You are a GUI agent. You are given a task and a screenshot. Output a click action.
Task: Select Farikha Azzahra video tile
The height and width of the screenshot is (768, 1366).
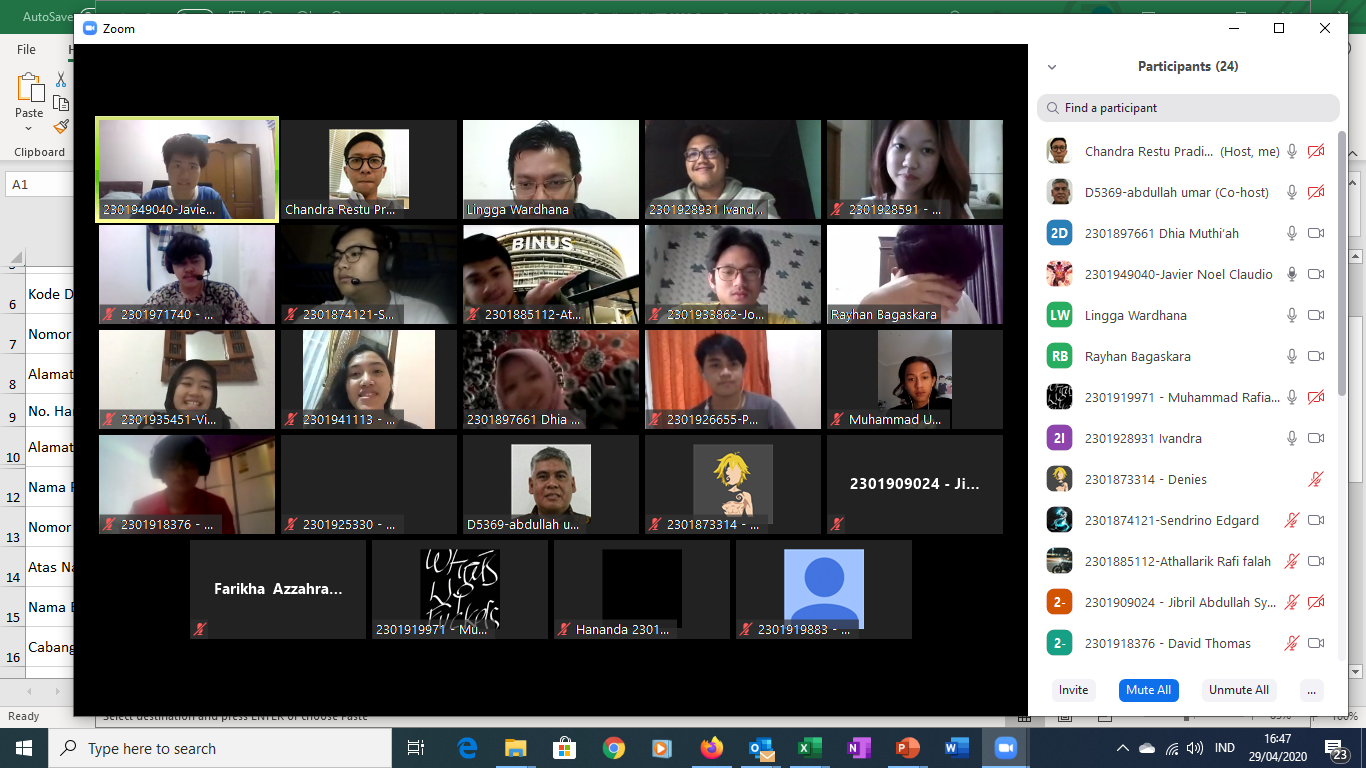pyautogui.click(x=278, y=589)
